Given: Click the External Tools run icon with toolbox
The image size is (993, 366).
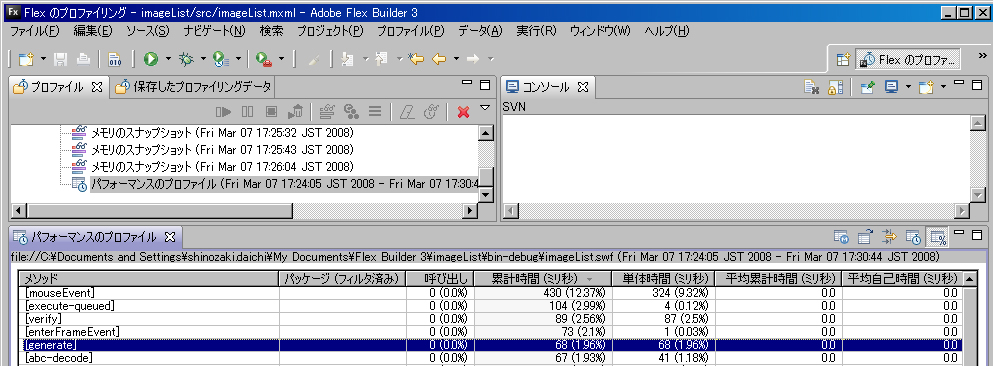Looking at the screenshot, I should click(263, 59).
